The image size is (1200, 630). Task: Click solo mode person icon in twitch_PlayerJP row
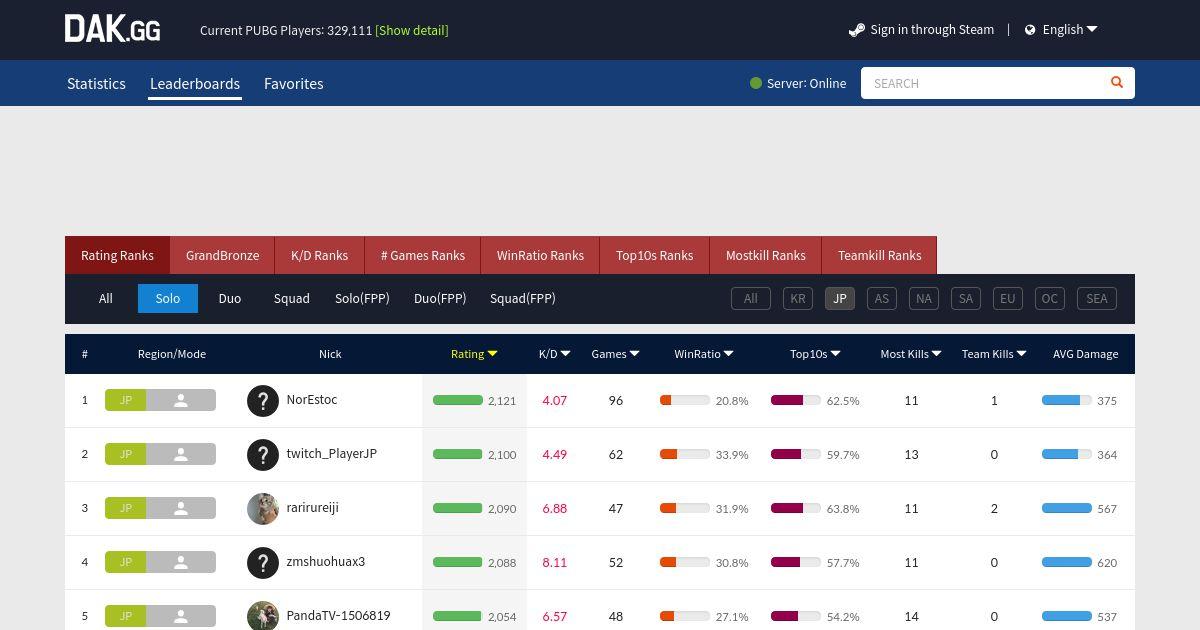[181, 454]
